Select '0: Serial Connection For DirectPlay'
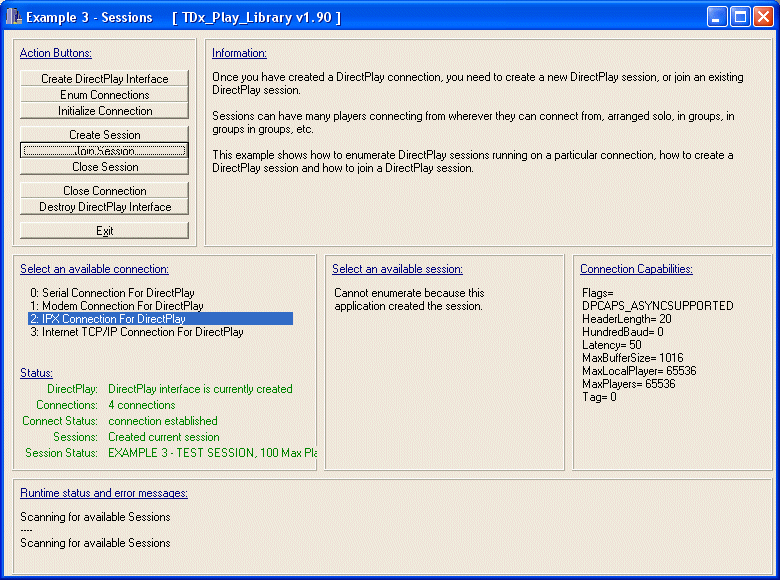Viewport: 780px width, 580px height. 160,292
